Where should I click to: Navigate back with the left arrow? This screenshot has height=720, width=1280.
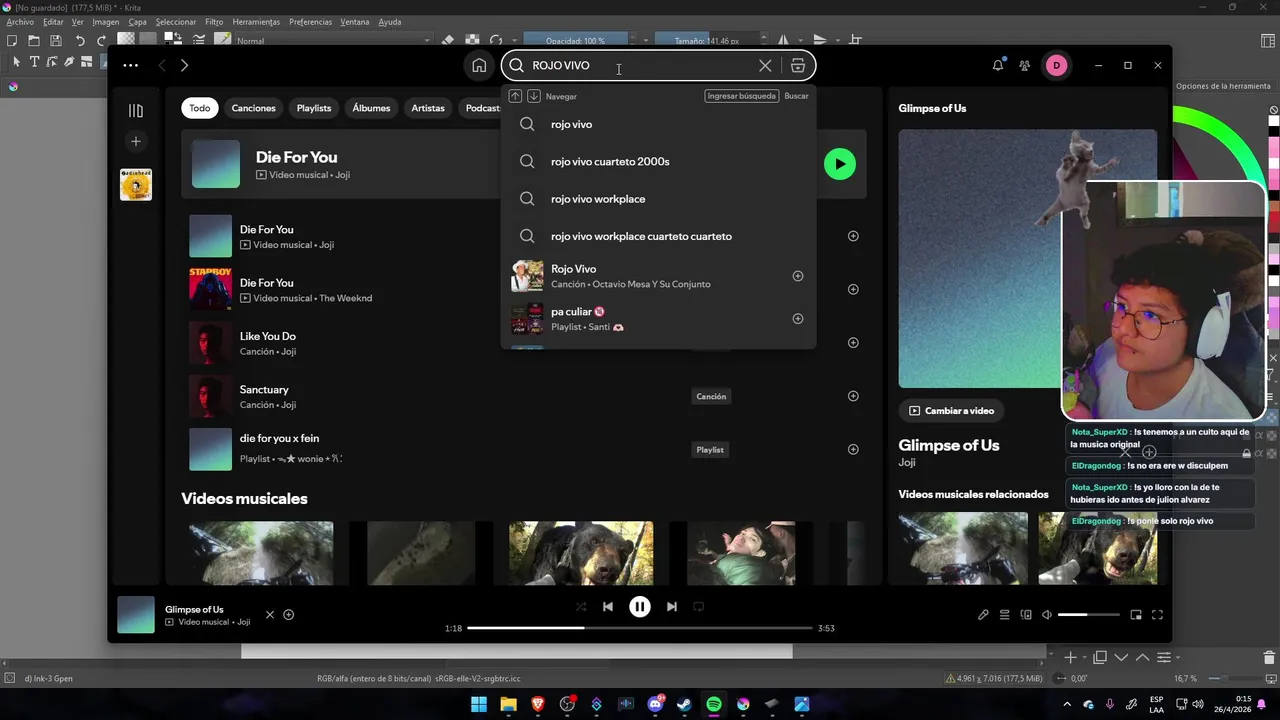click(x=162, y=65)
